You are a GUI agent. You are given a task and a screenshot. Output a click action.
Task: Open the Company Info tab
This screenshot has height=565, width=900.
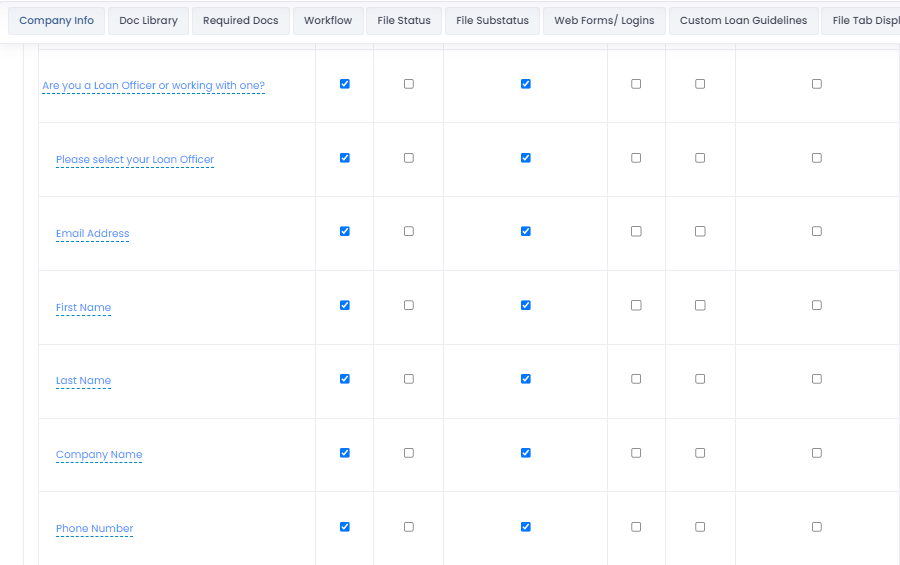tap(56, 21)
